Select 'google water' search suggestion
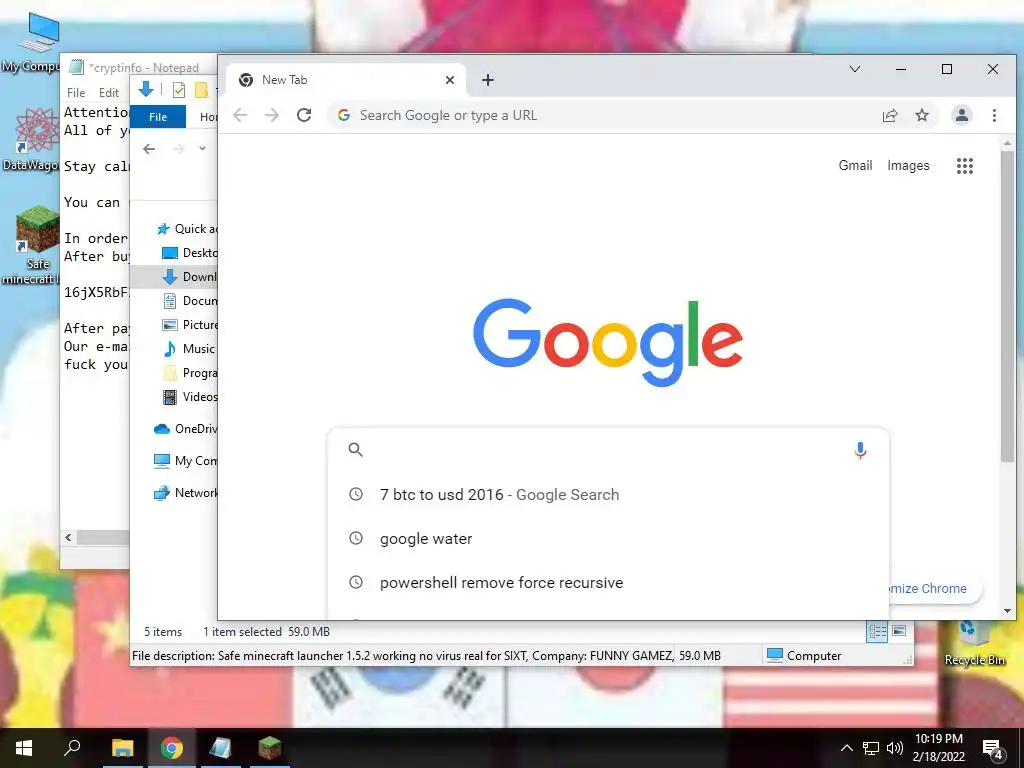 (609, 539)
